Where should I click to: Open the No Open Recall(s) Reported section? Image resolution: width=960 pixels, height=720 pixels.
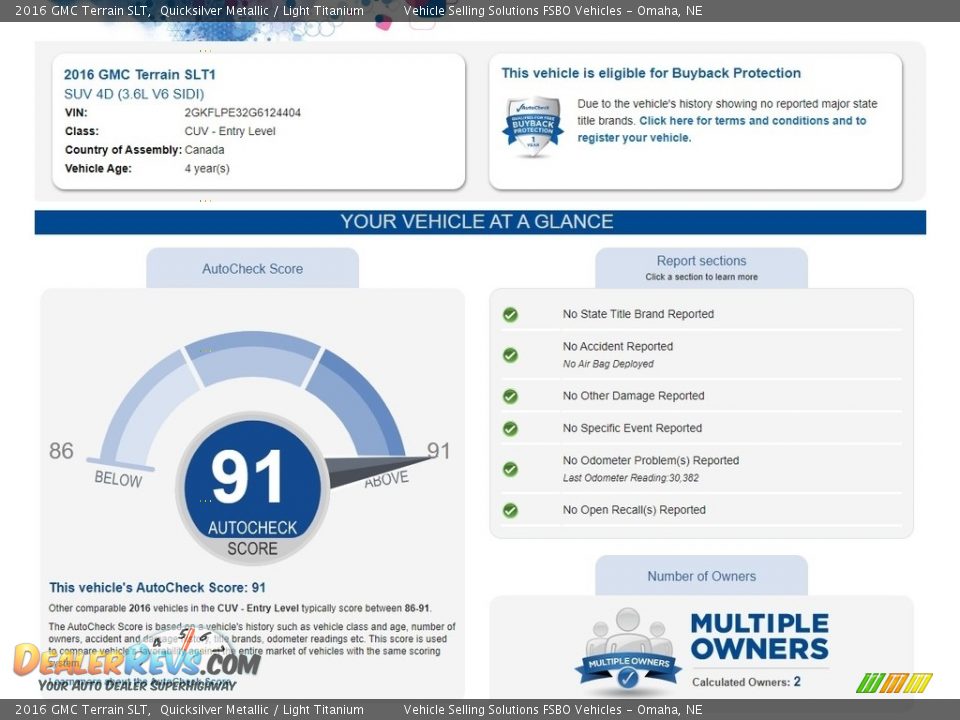pos(634,510)
